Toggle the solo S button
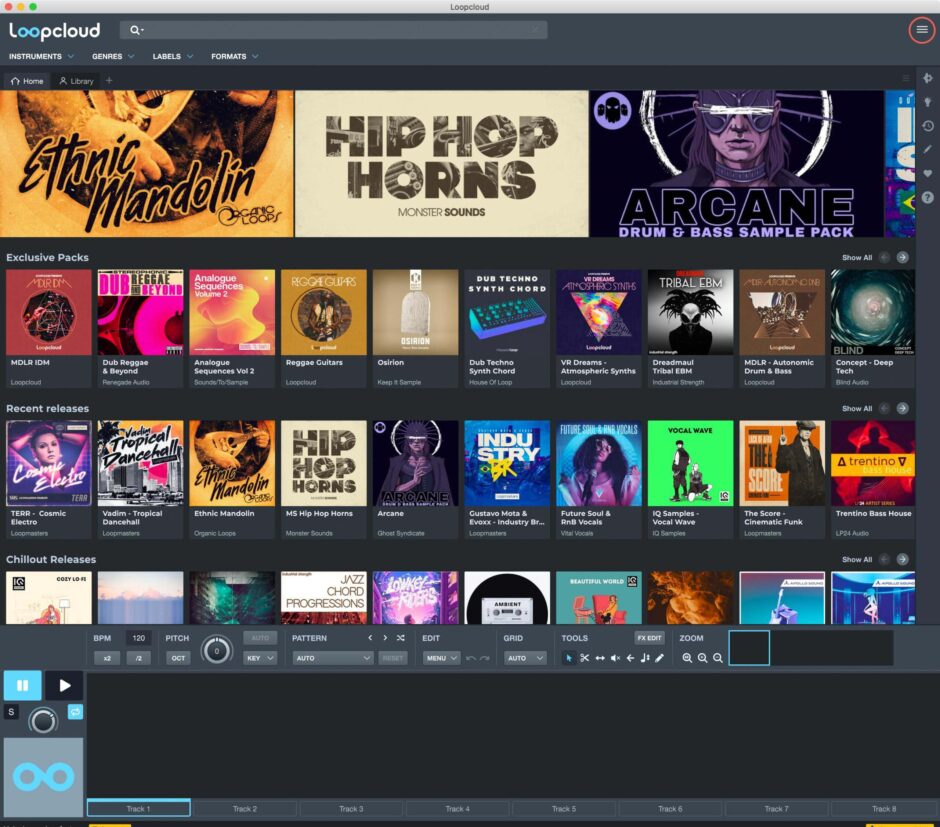 tap(12, 712)
